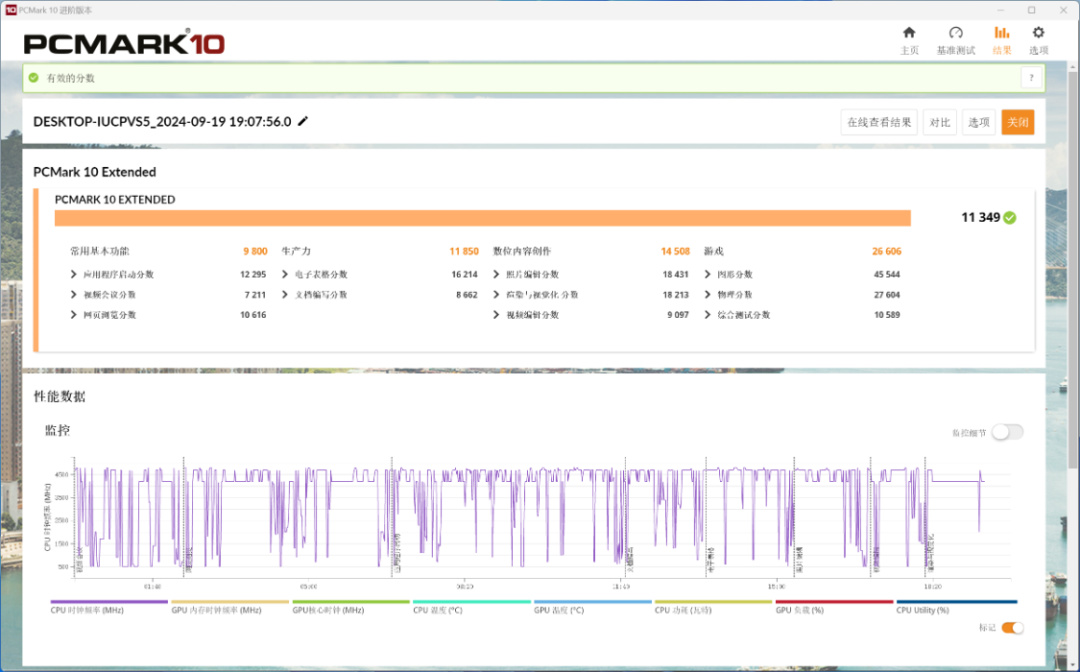
Task: Click the value 9 097
Action: tap(678, 315)
